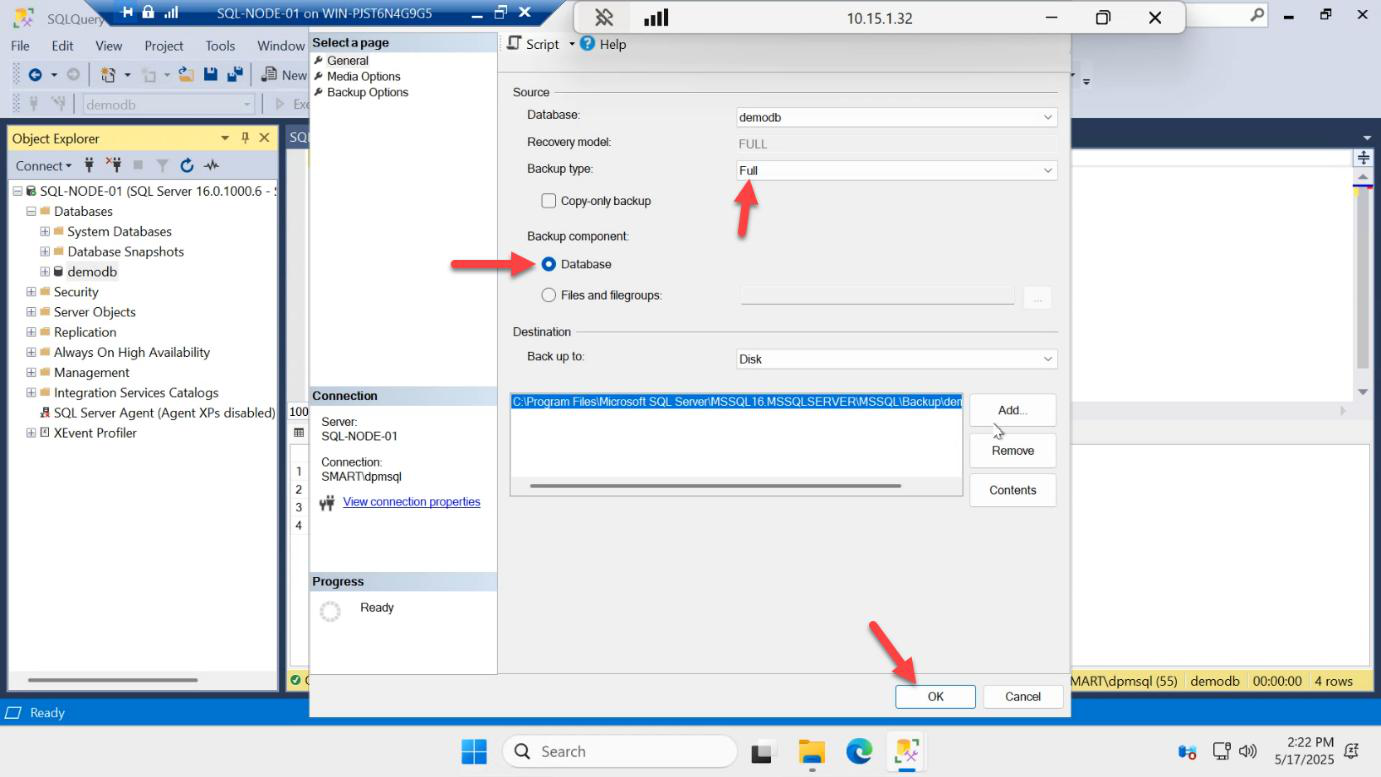
Task: Click the Save All icon in toolbar
Action: click(236, 75)
